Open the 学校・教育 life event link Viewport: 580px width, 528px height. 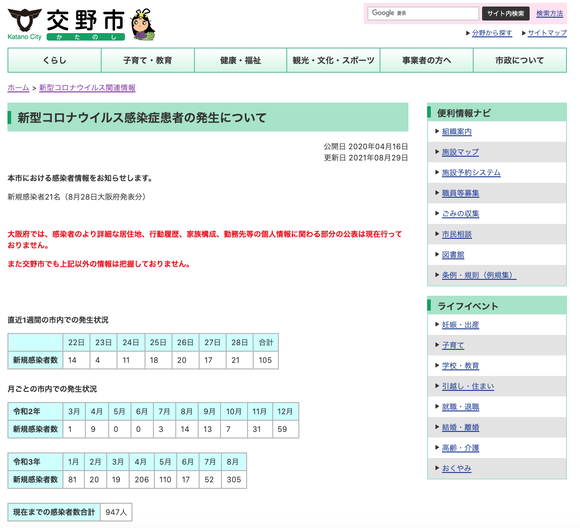point(460,366)
